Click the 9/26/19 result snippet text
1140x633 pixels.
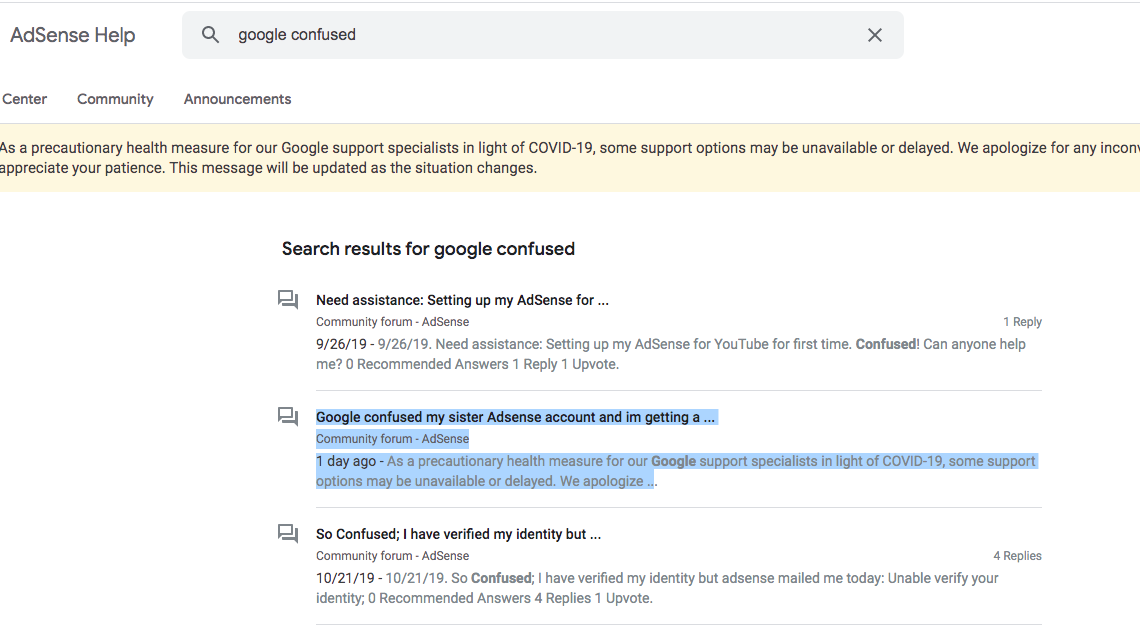tap(670, 354)
